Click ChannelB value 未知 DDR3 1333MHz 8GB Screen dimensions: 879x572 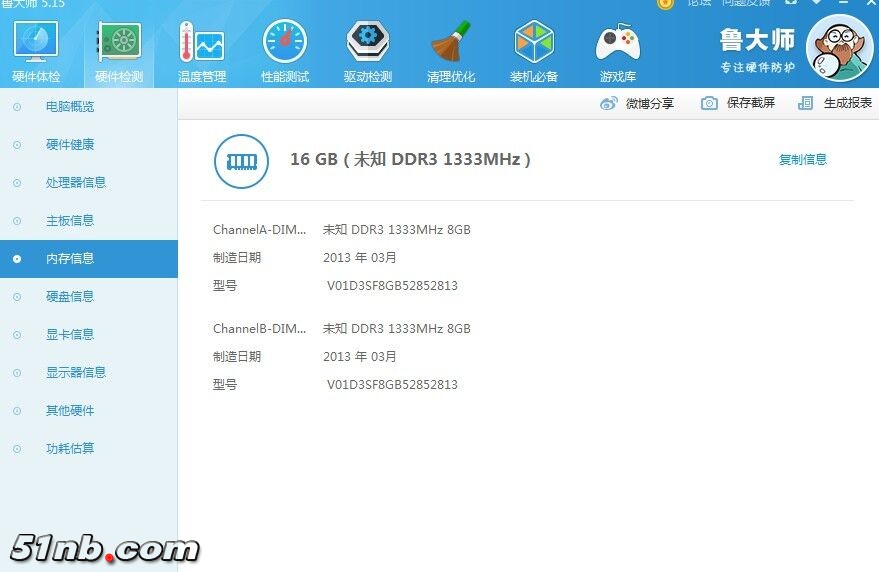(x=396, y=329)
